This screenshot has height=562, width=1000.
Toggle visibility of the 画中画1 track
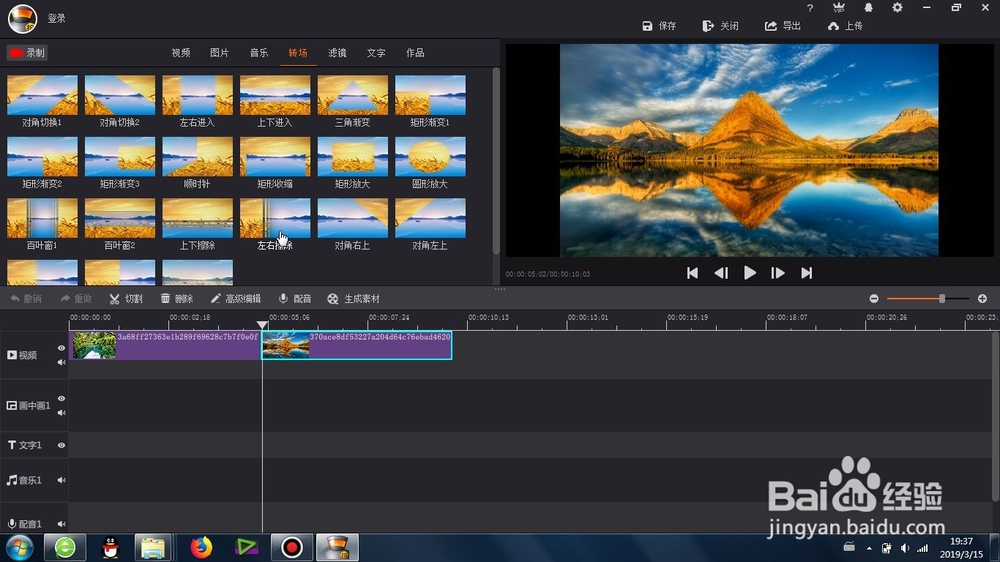(61, 398)
